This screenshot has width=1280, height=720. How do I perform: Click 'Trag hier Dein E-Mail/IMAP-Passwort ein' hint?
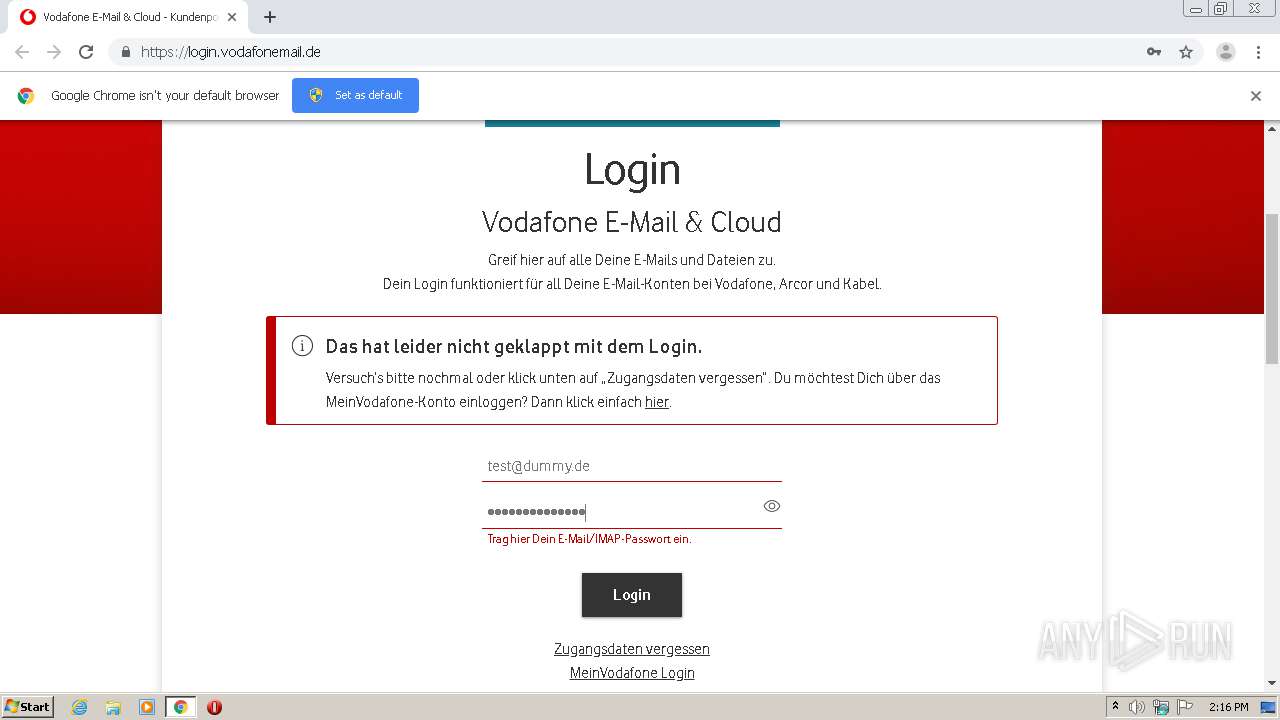589,539
